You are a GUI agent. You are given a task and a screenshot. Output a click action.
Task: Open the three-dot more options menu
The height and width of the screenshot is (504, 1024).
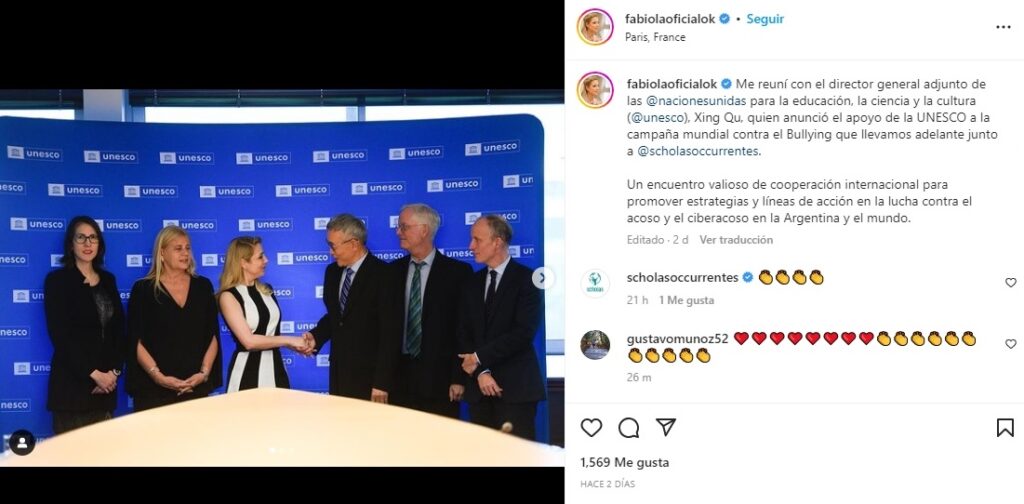pyautogui.click(x=1003, y=27)
